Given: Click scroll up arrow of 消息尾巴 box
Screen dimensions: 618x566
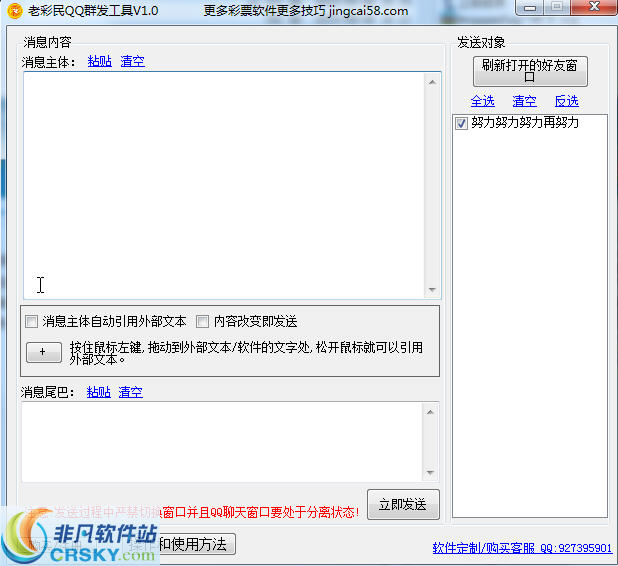Looking at the screenshot, I should tap(430, 412).
